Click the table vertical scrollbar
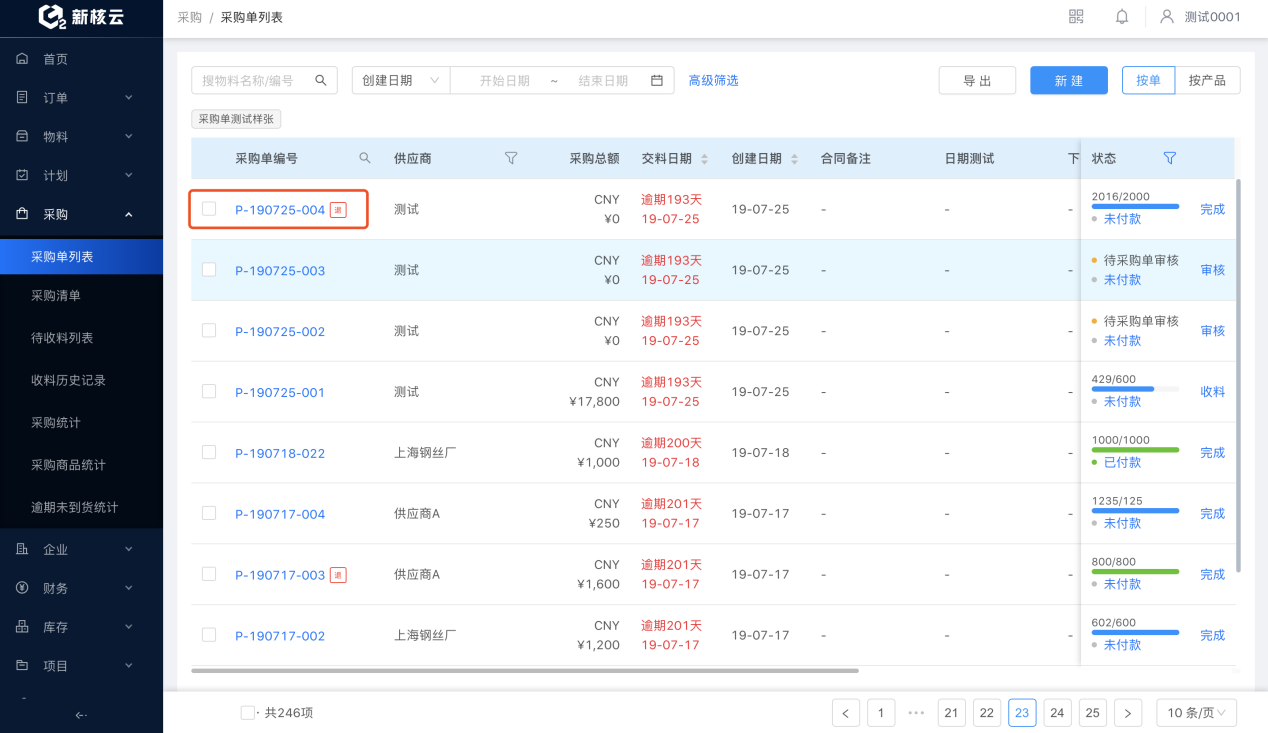The height and width of the screenshot is (733, 1268). [x=1239, y=375]
